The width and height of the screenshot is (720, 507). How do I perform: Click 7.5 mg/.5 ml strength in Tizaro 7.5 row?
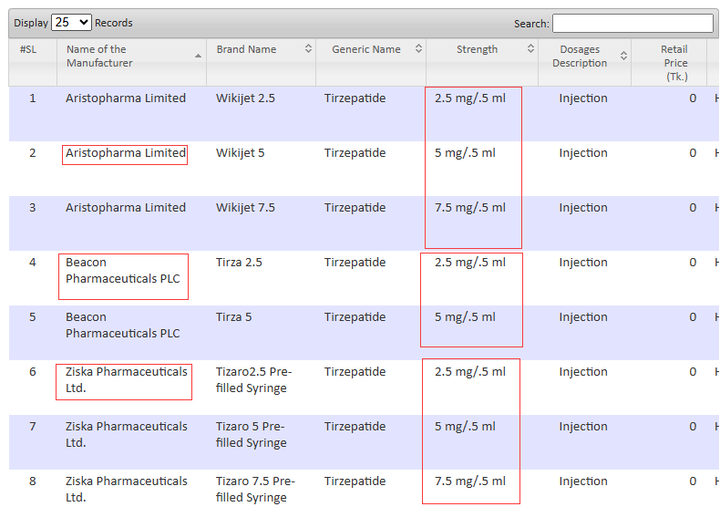click(x=470, y=481)
